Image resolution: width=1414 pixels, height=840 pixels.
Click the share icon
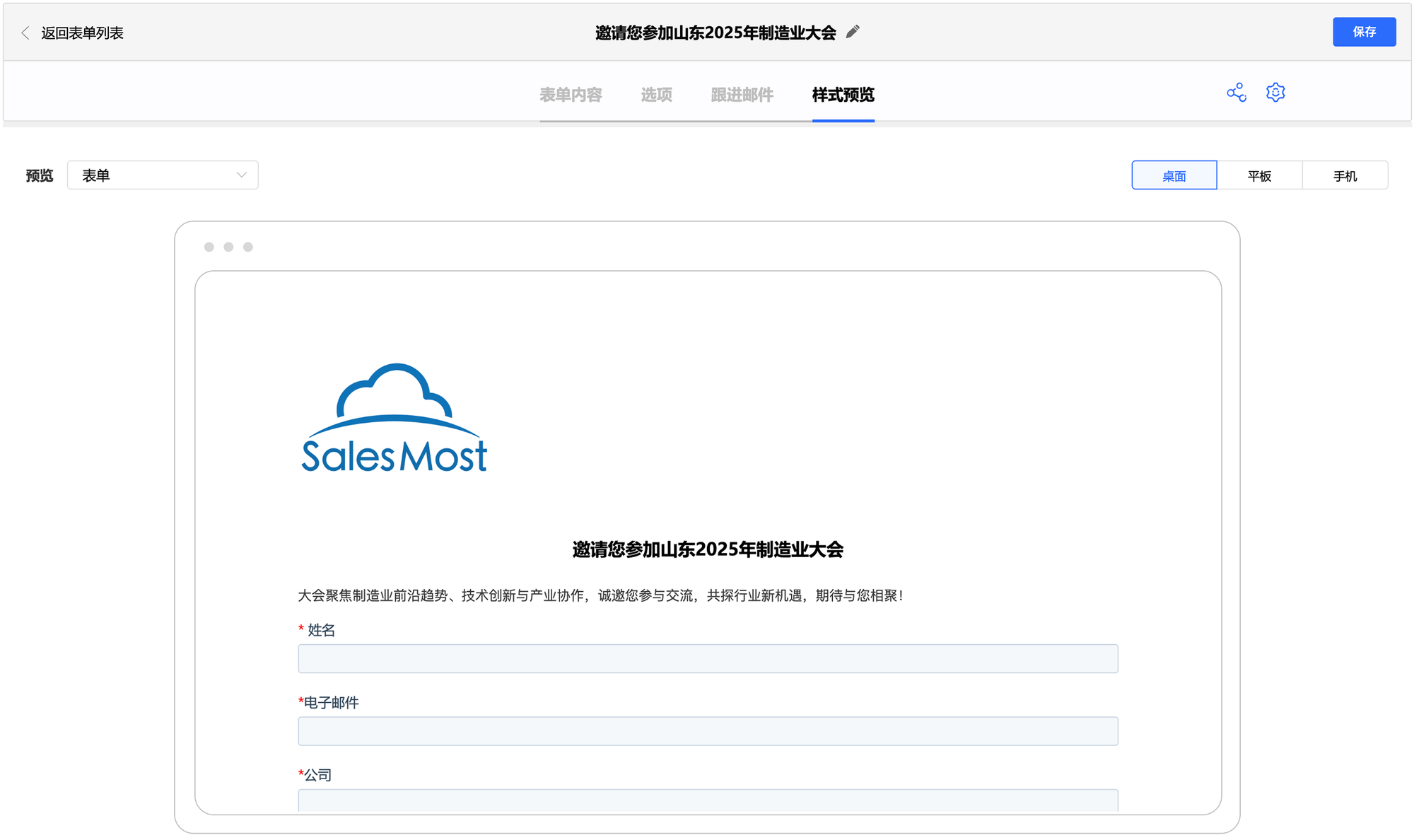[x=1236, y=93]
